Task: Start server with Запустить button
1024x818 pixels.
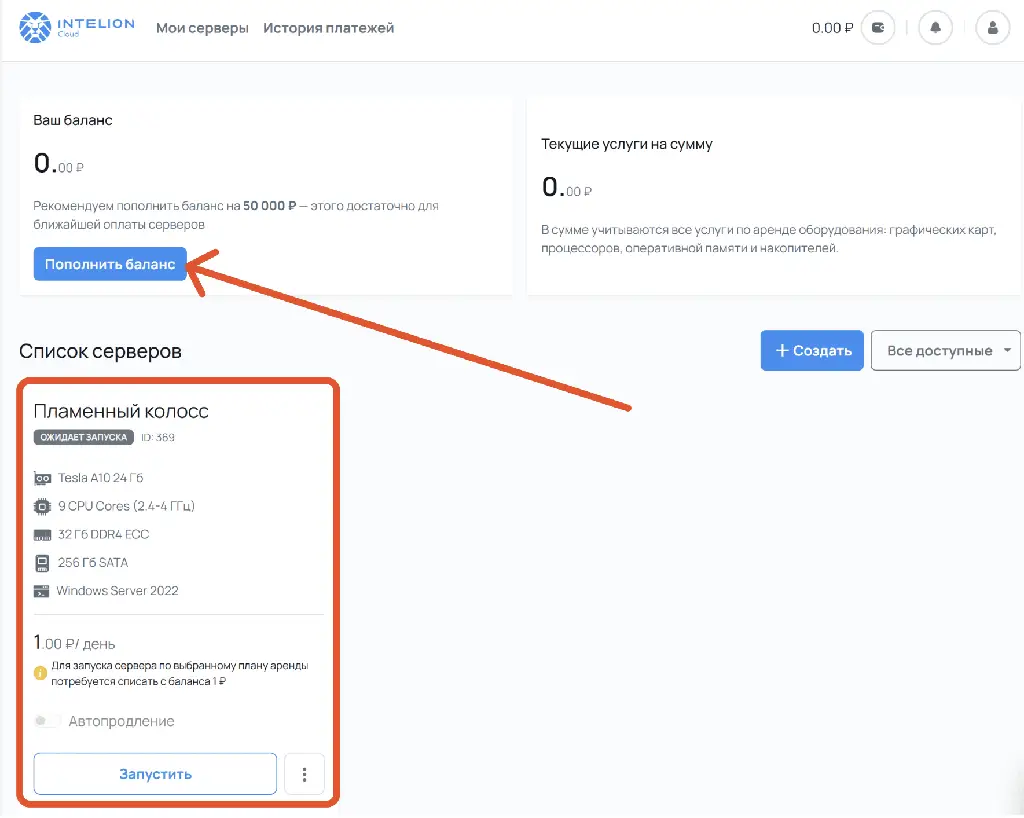Action: point(155,774)
